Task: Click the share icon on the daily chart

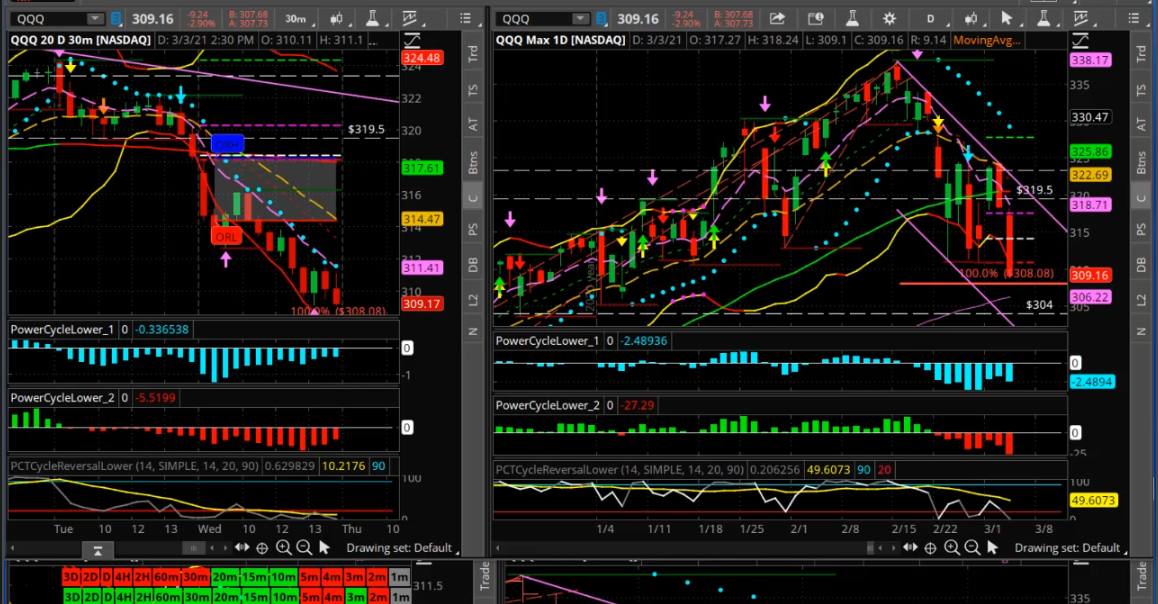Action: coord(778,18)
